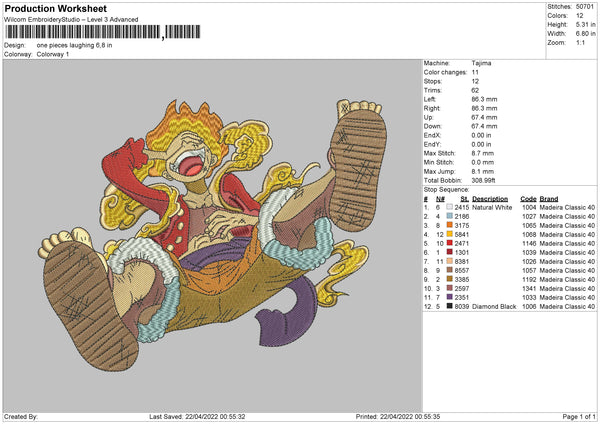Click the barcode under the worksheet title
Image resolution: width=600 pixels, height=424 pixels.
pyautogui.click(x=103, y=32)
